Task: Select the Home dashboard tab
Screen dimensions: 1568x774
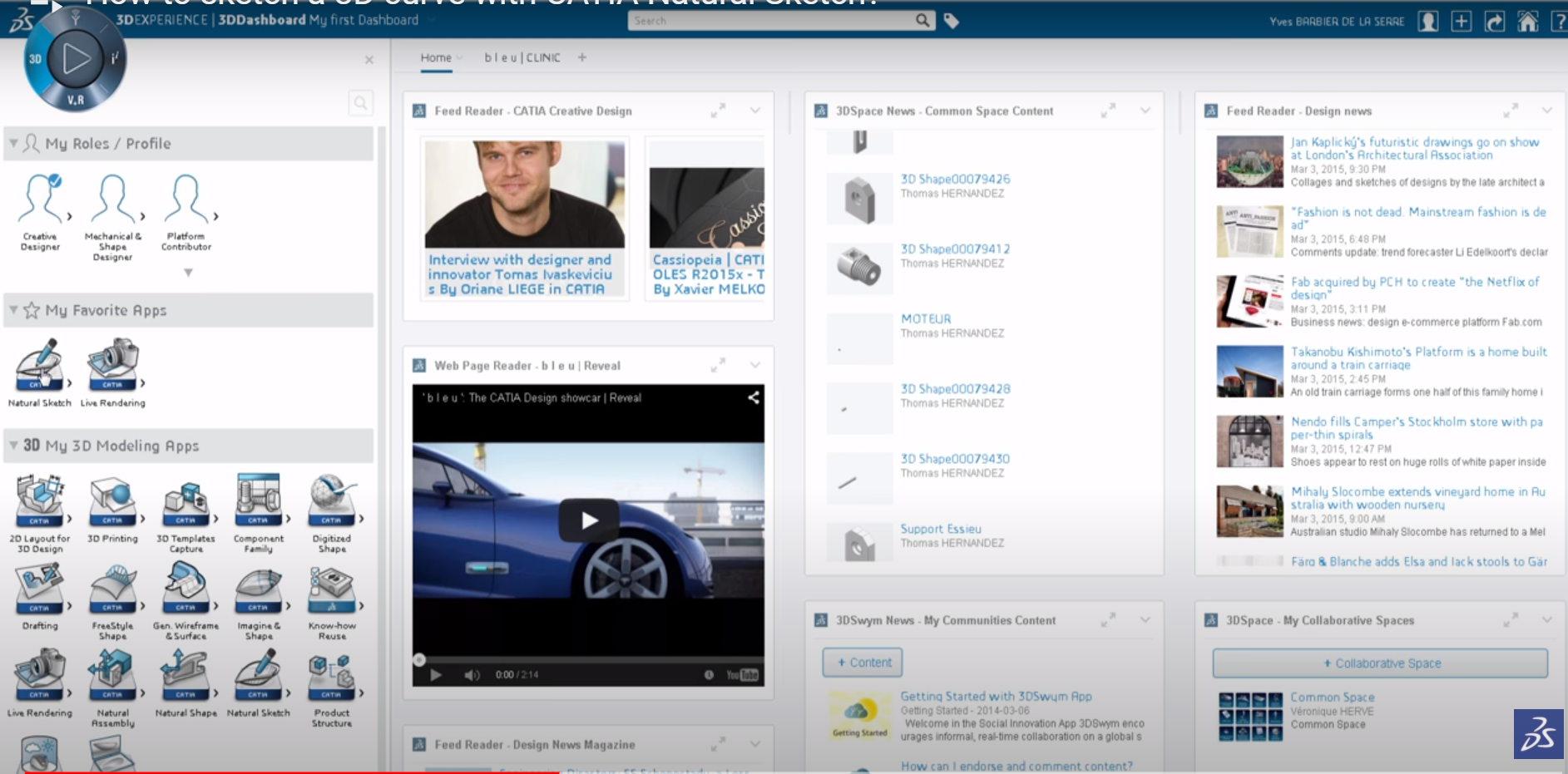Action: coord(436,57)
